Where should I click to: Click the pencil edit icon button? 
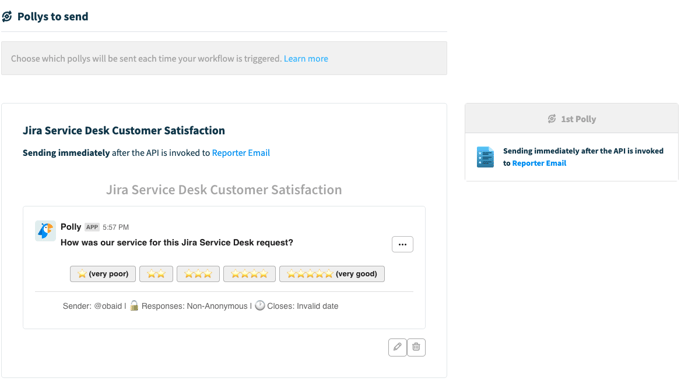coord(397,347)
